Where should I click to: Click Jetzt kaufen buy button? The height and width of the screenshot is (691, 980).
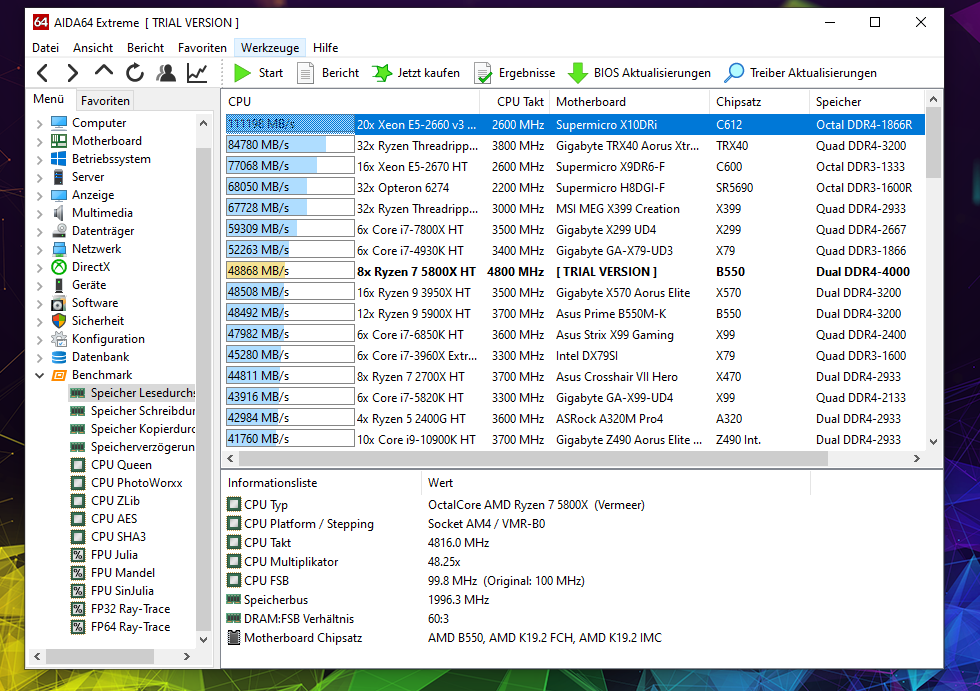[416, 73]
